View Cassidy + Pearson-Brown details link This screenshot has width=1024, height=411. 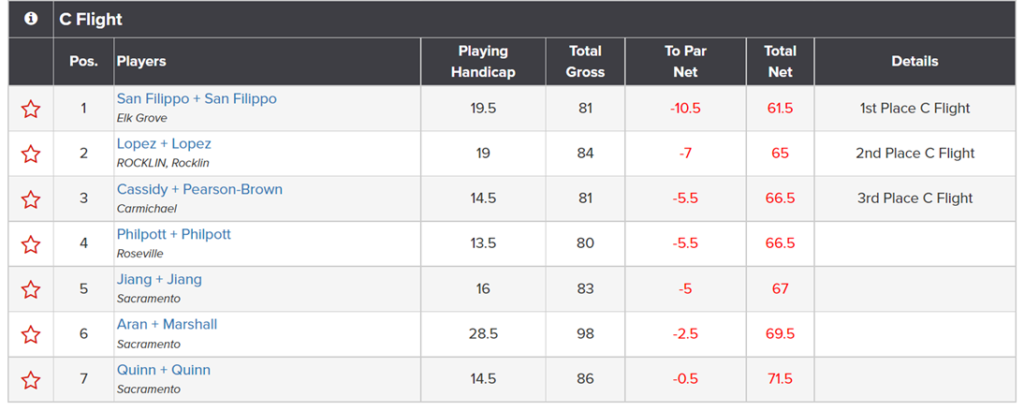[x=200, y=189]
